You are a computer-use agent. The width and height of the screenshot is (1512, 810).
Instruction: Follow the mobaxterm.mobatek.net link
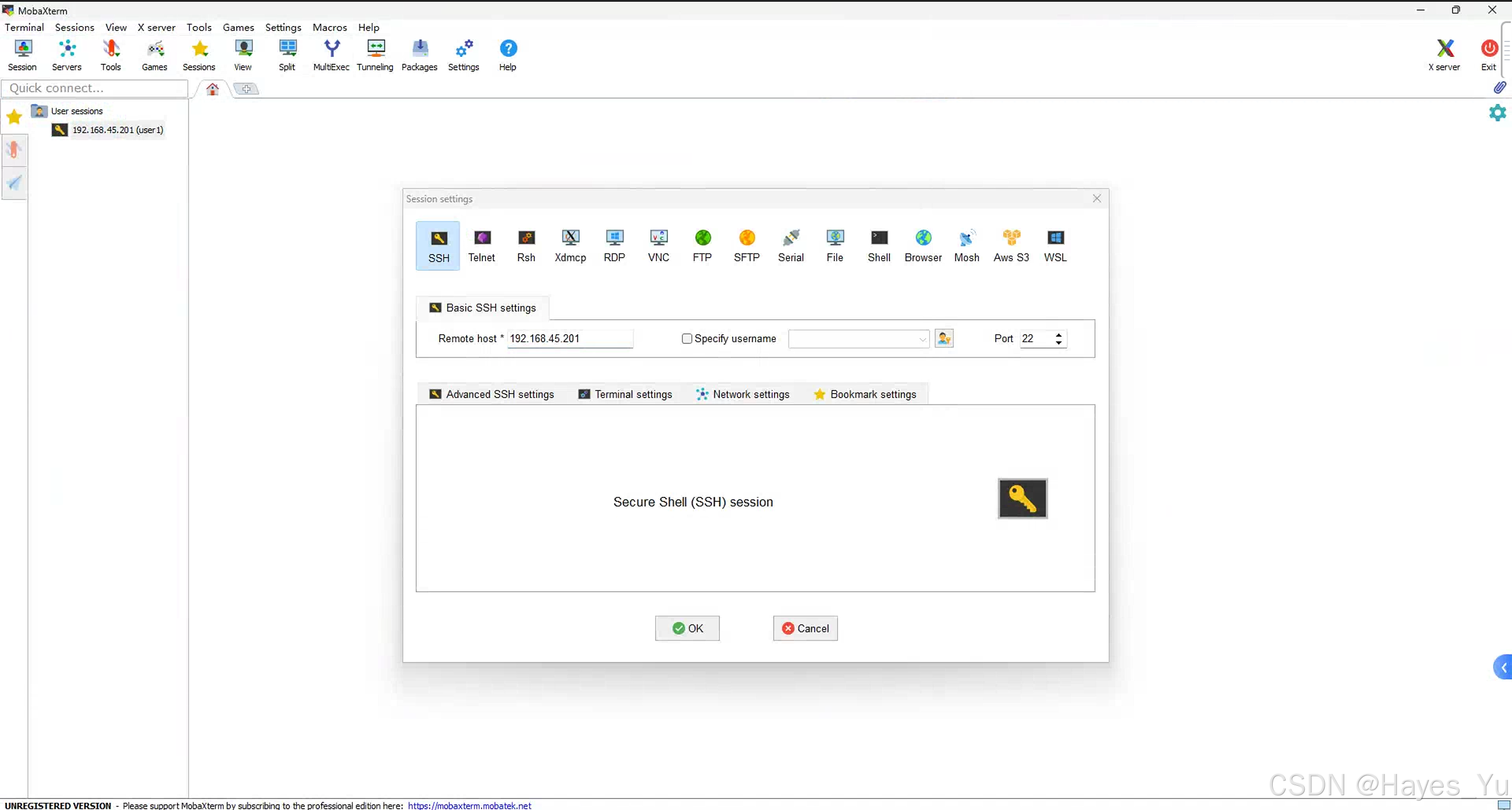(x=469, y=805)
